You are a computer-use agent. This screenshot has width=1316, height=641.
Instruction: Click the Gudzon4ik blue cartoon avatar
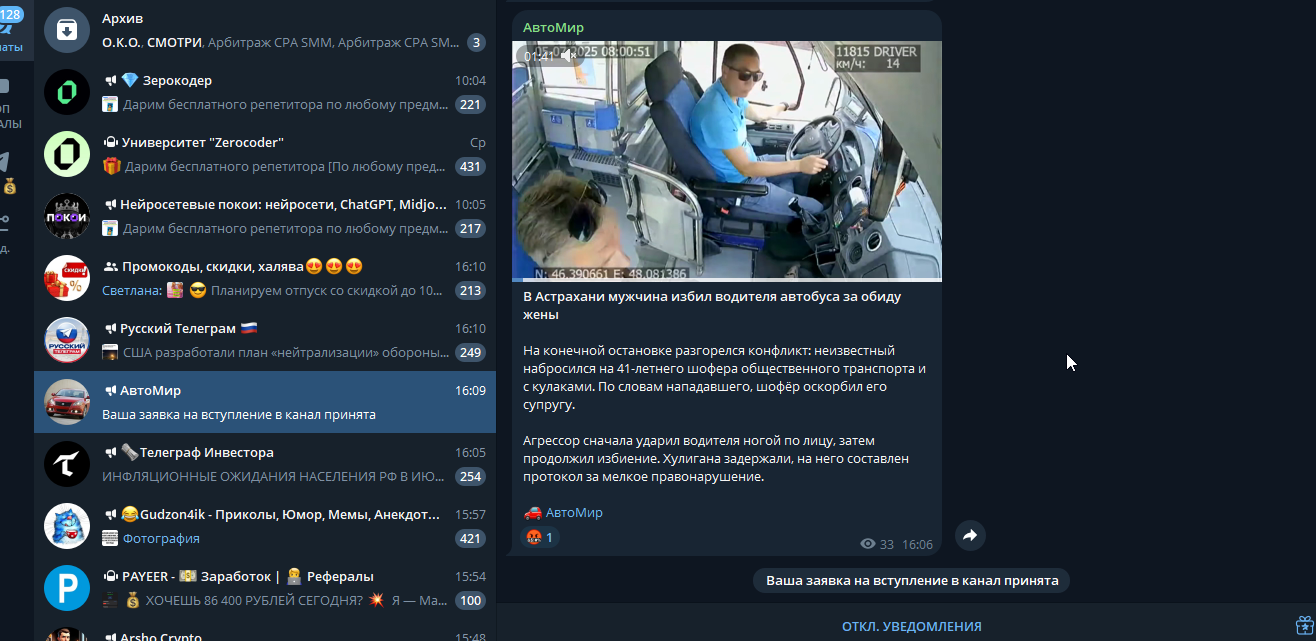point(67,526)
